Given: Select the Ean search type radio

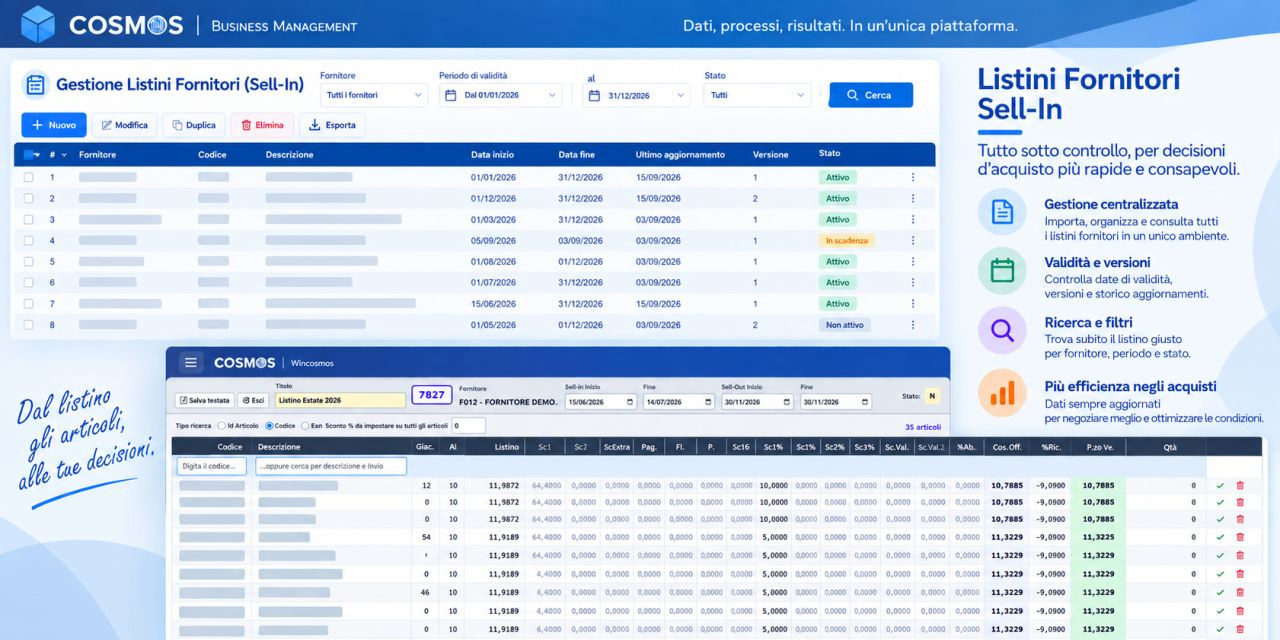Looking at the screenshot, I should click(305, 426).
